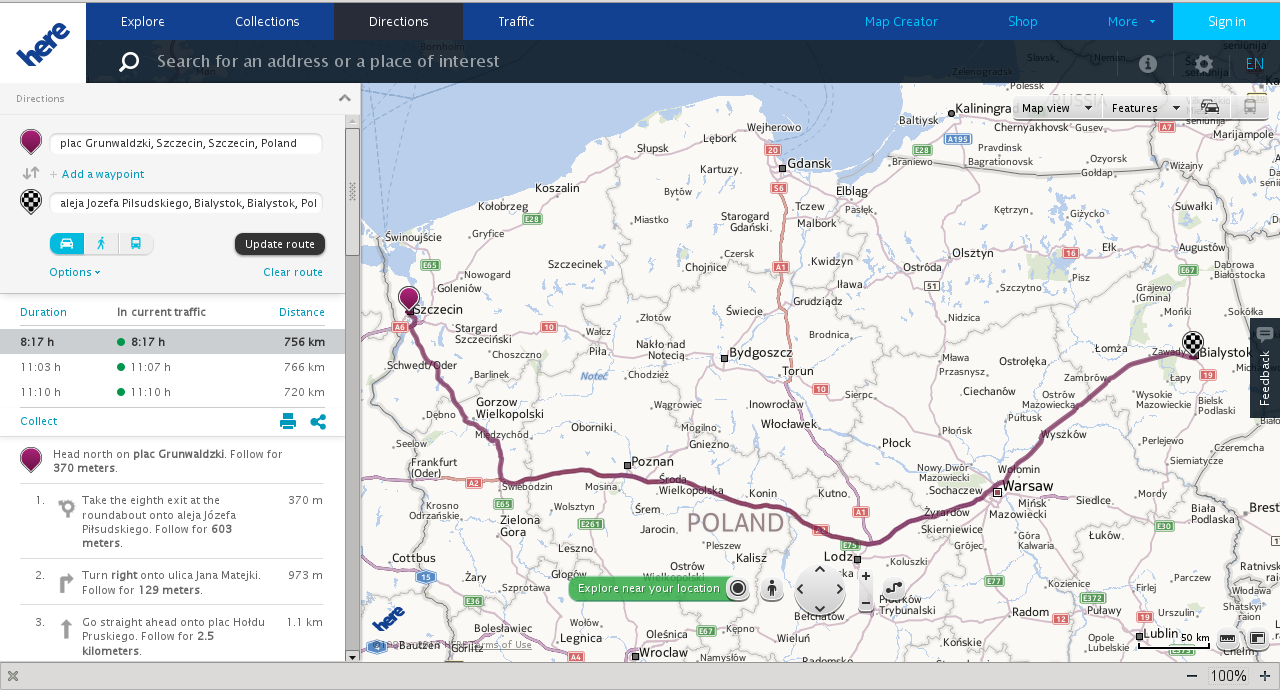Open the Traffic tab

[516, 21]
